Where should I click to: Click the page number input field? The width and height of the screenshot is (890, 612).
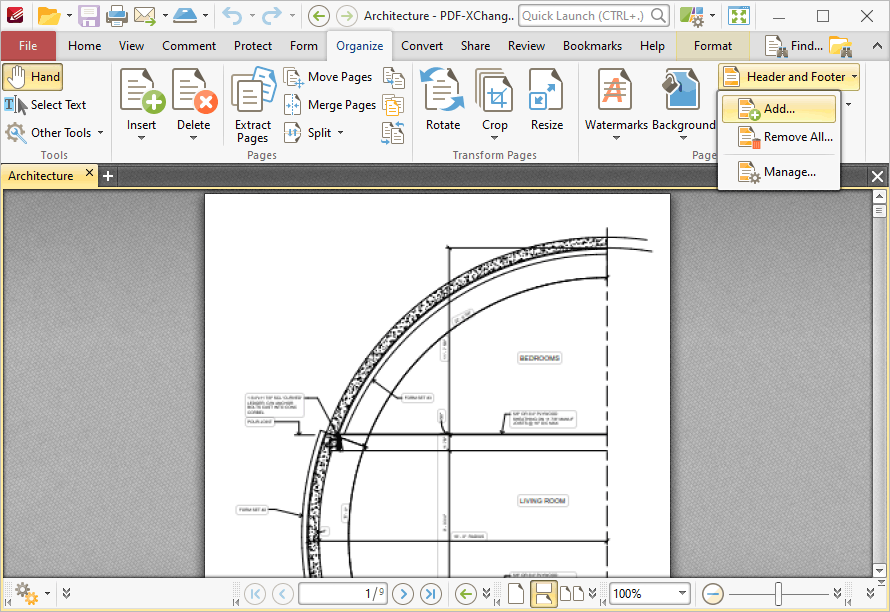click(342, 592)
